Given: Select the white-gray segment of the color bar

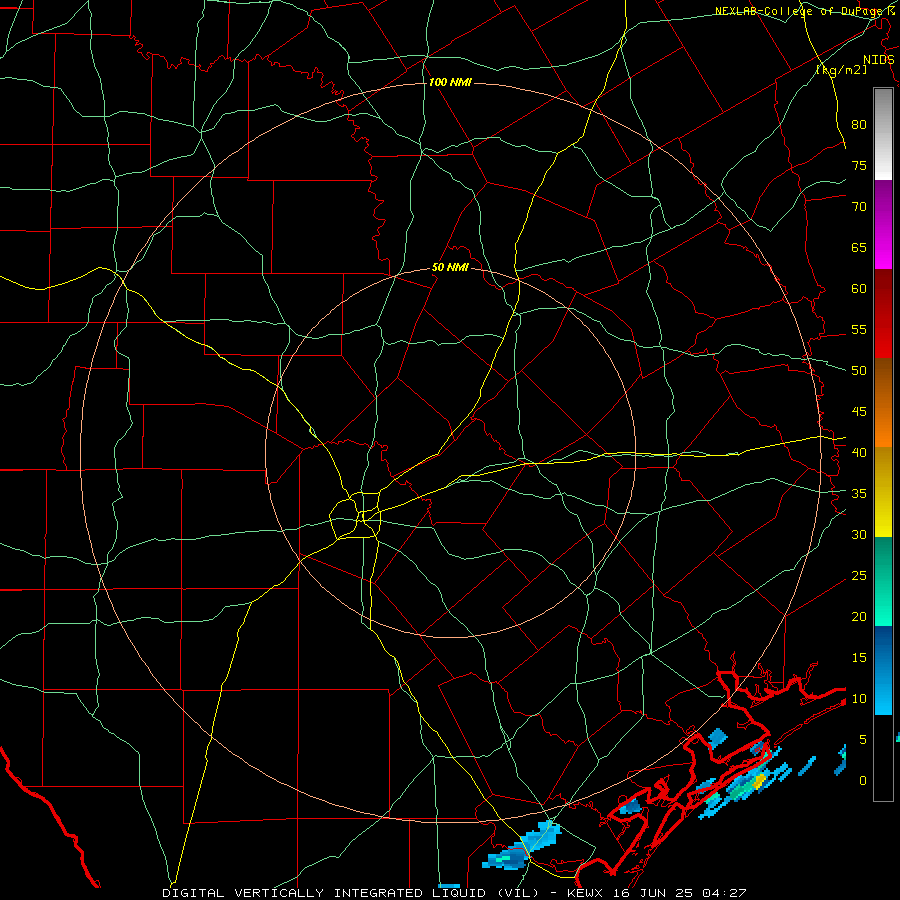Looking at the screenshot, I should [883, 134].
